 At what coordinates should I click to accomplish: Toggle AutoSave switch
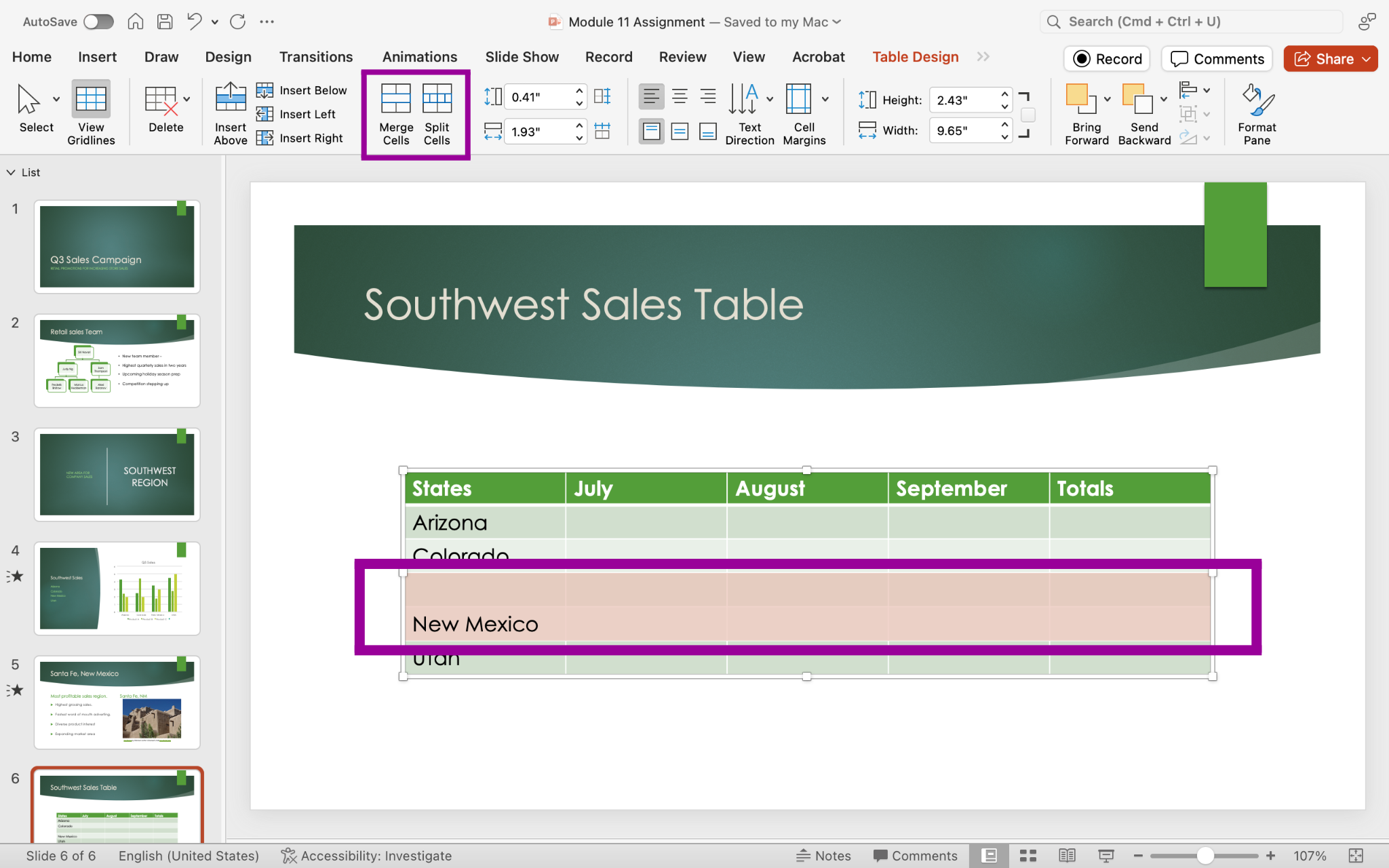point(98,22)
